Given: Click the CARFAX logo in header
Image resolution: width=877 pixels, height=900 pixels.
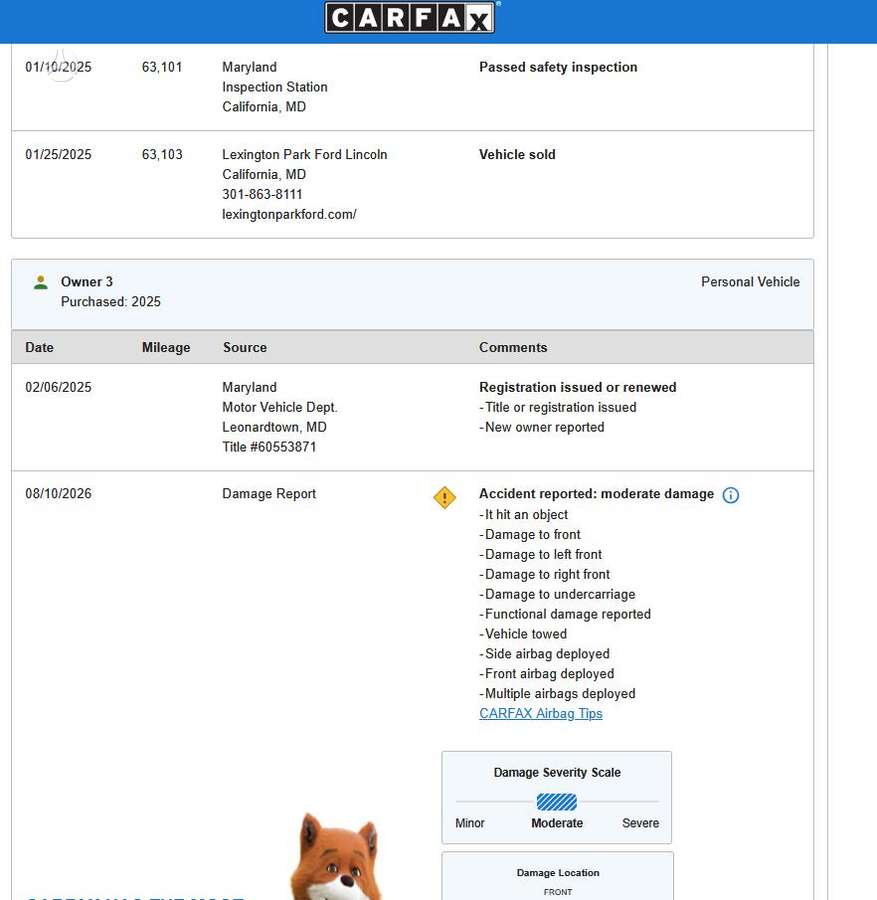Looking at the screenshot, I should click(410, 18).
